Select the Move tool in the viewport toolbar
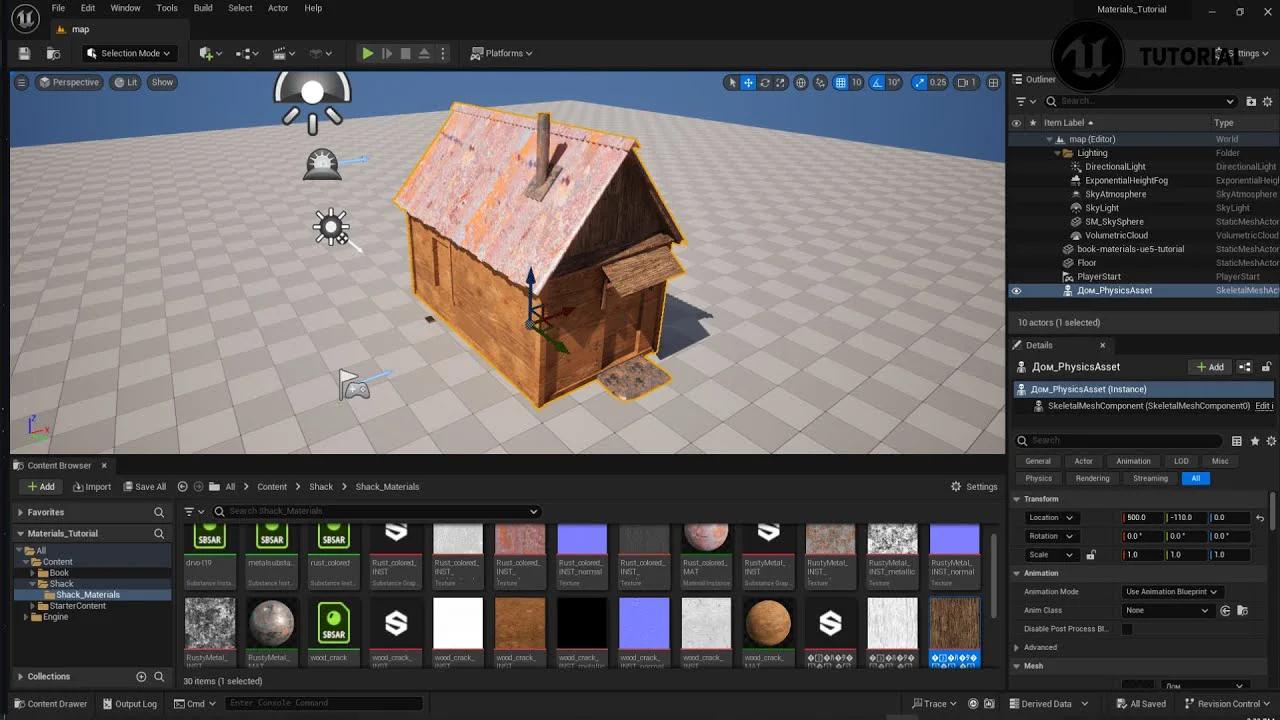 (x=748, y=82)
